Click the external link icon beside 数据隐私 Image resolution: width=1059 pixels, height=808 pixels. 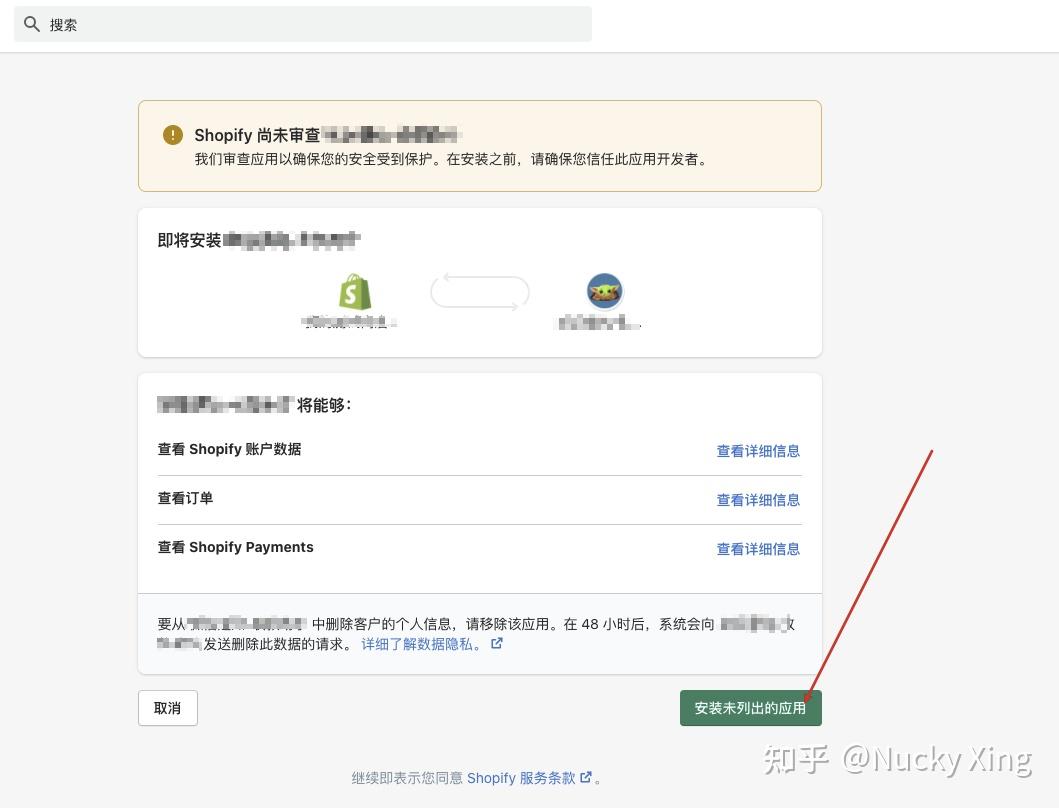coord(496,644)
